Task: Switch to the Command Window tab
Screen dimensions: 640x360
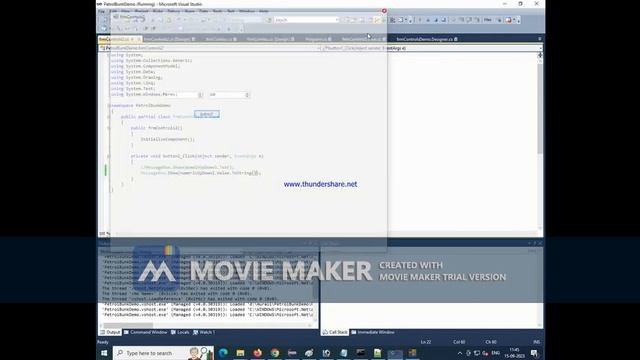Action: [146, 332]
